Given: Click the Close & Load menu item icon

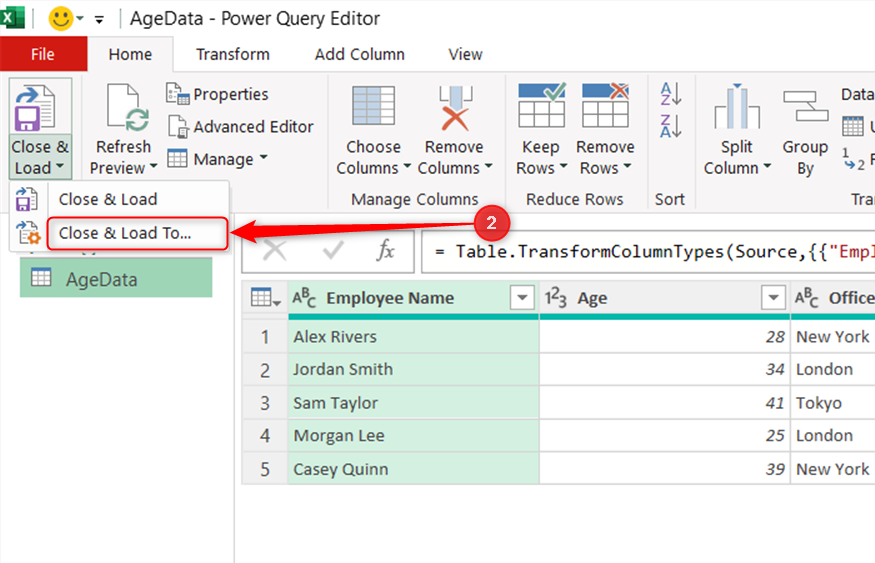Looking at the screenshot, I should pos(26,199).
